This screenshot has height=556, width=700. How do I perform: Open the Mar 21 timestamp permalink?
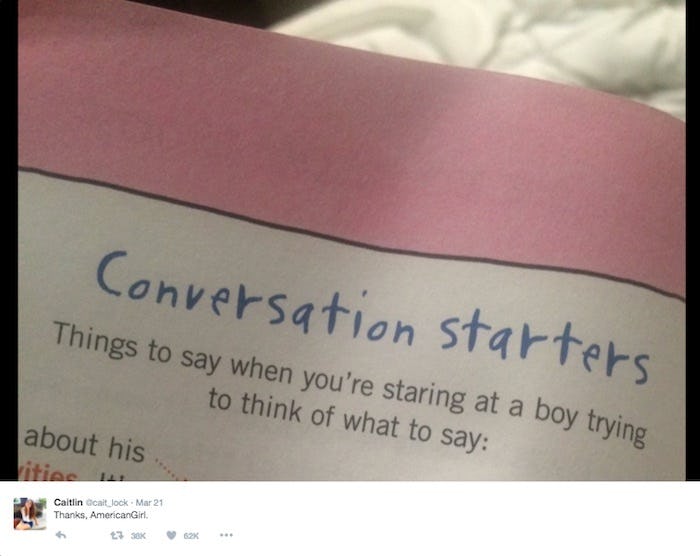click(150, 503)
